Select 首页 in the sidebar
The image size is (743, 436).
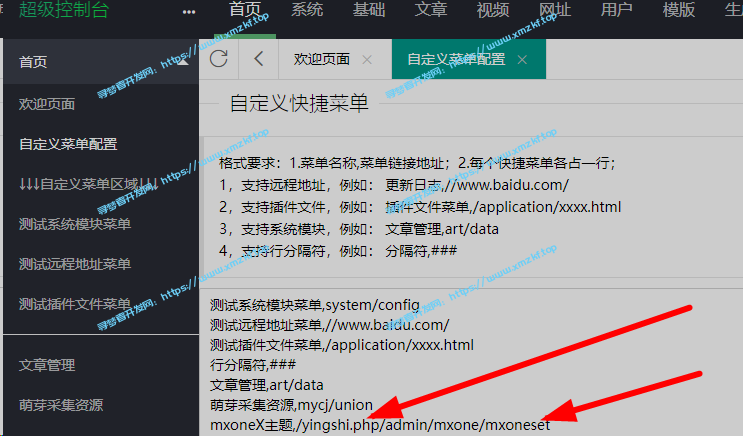coord(33,62)
